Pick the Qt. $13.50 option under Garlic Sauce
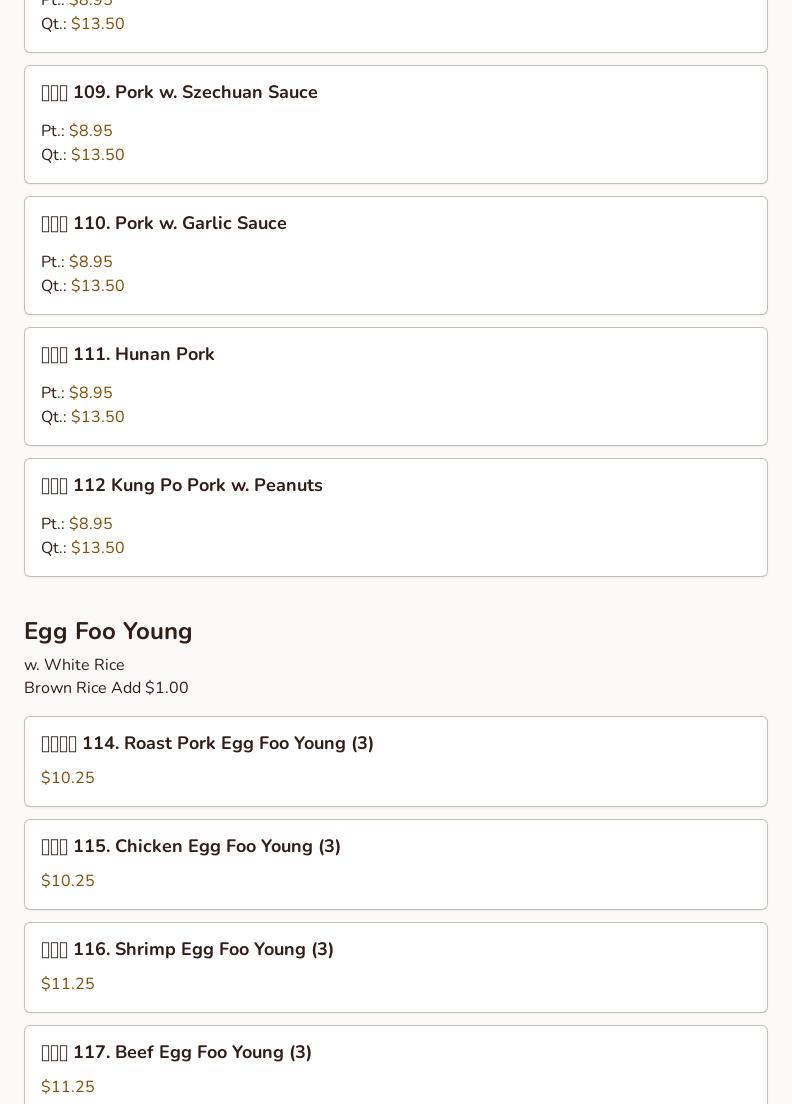792x1104 pixels. [x=97, y=286]
